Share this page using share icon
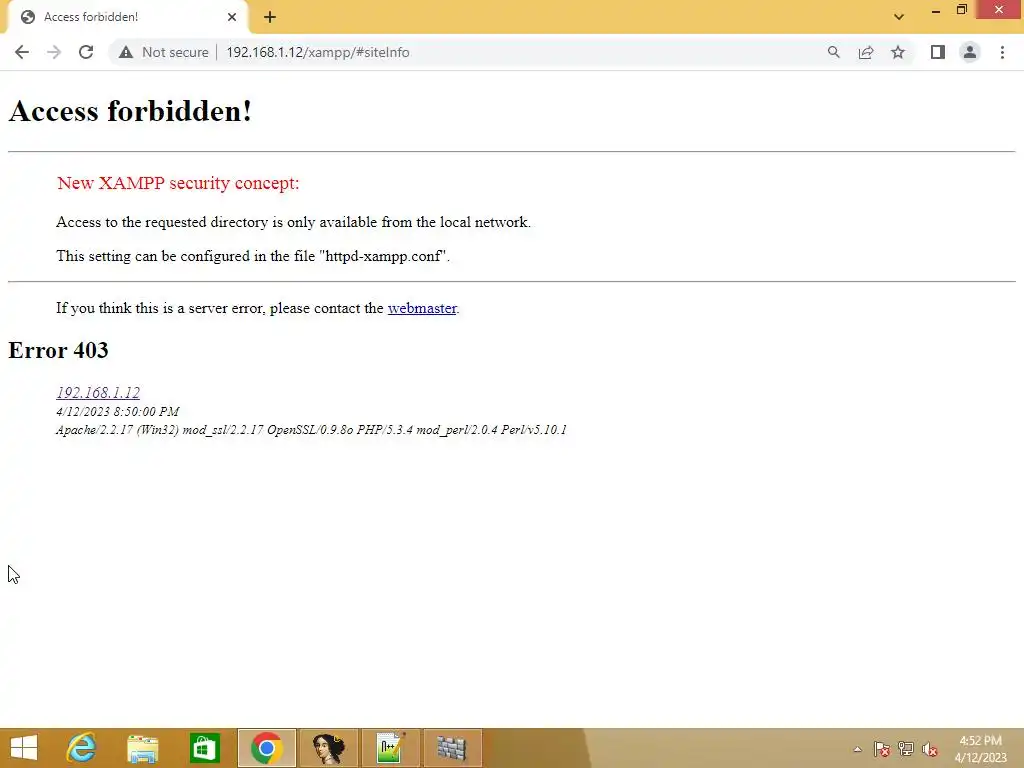 coord(865,52)
